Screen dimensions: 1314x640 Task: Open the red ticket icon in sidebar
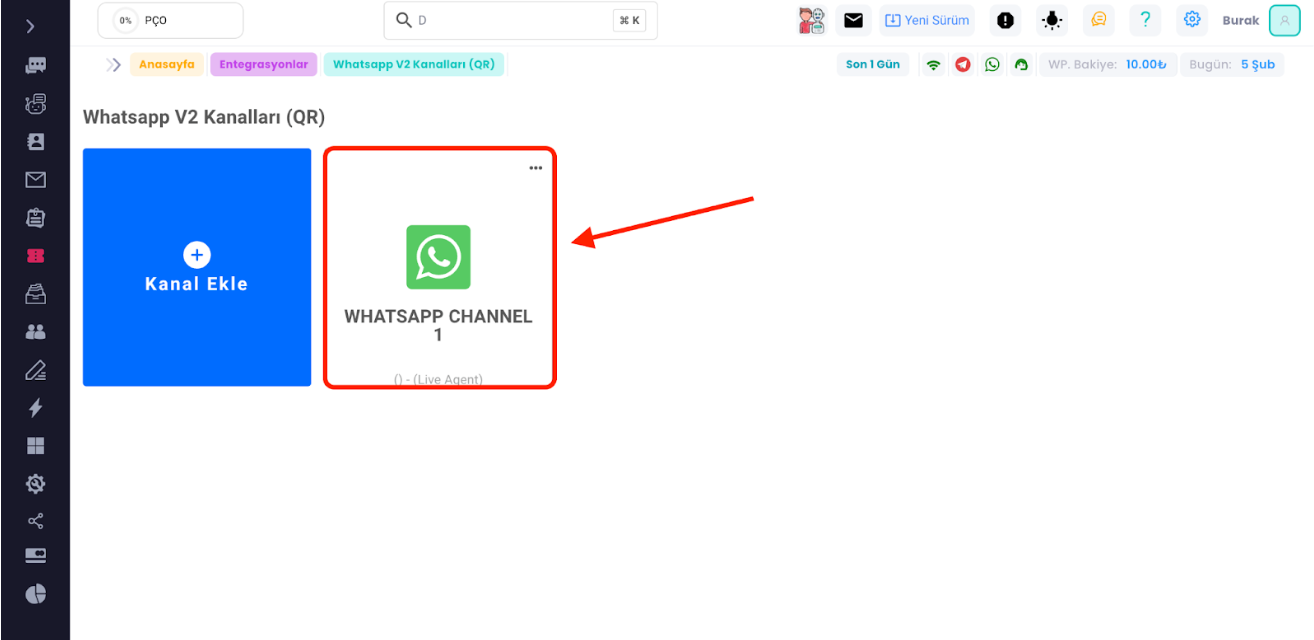point(36,256)
